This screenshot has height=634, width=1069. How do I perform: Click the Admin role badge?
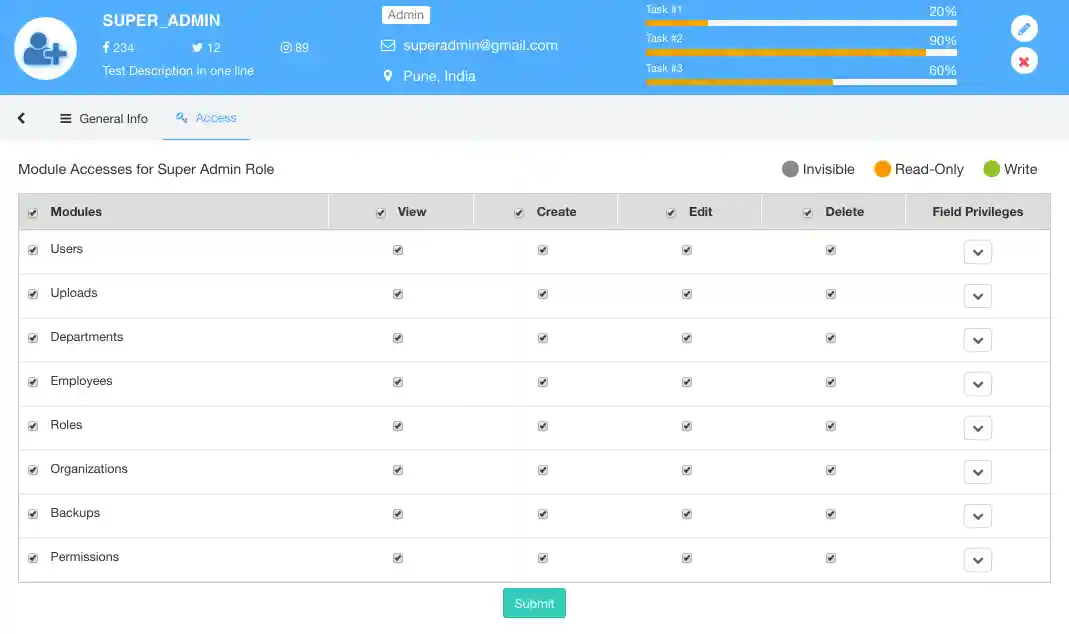click(x=406, y=15)
